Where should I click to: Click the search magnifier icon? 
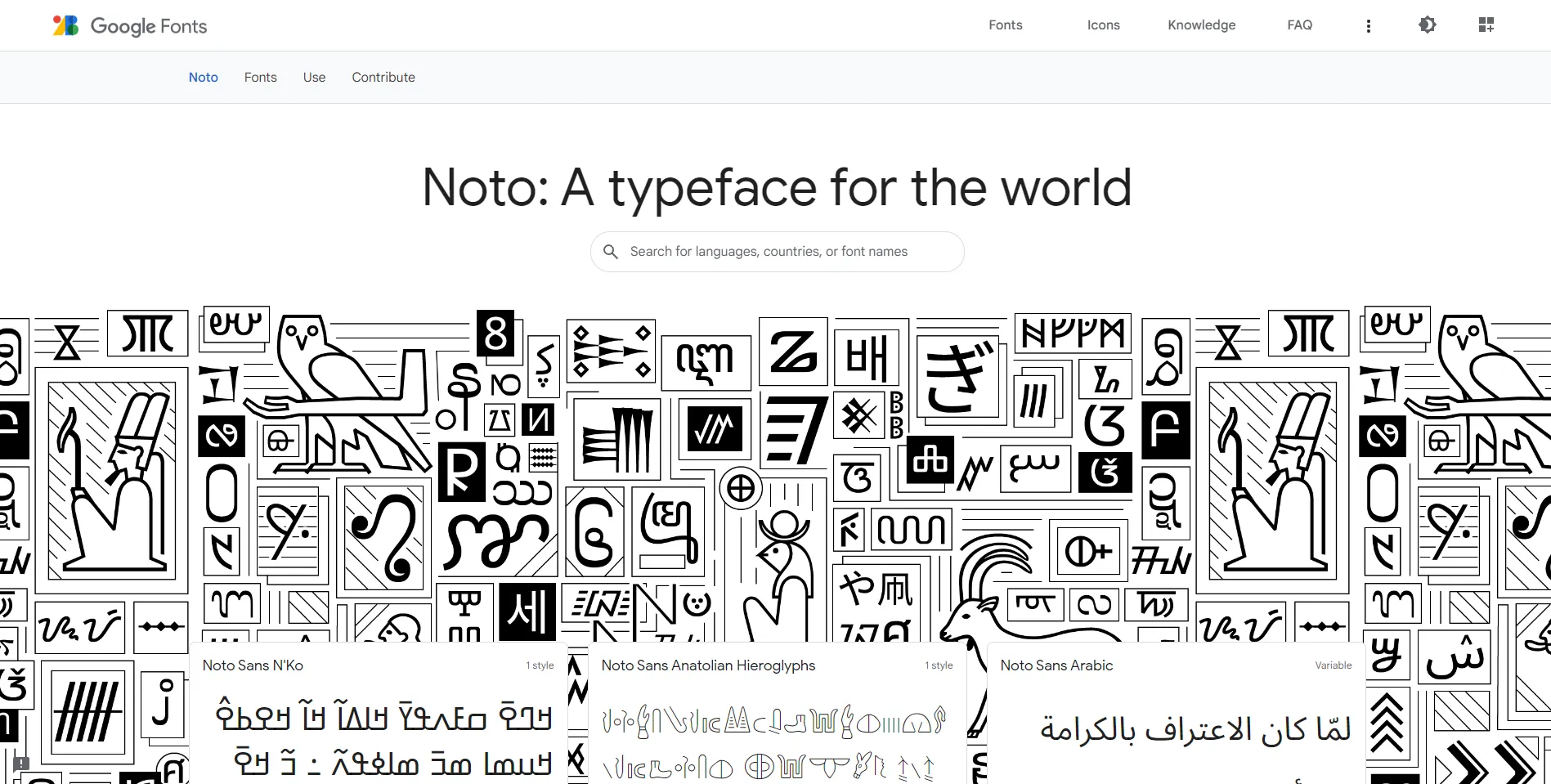(x=610, y=252)
